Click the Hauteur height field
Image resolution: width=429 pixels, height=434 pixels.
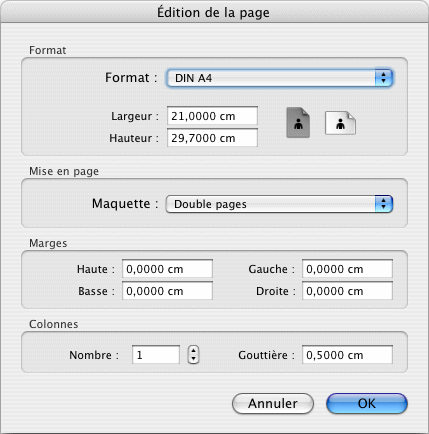pyautogui.click(x=212, y=138)
